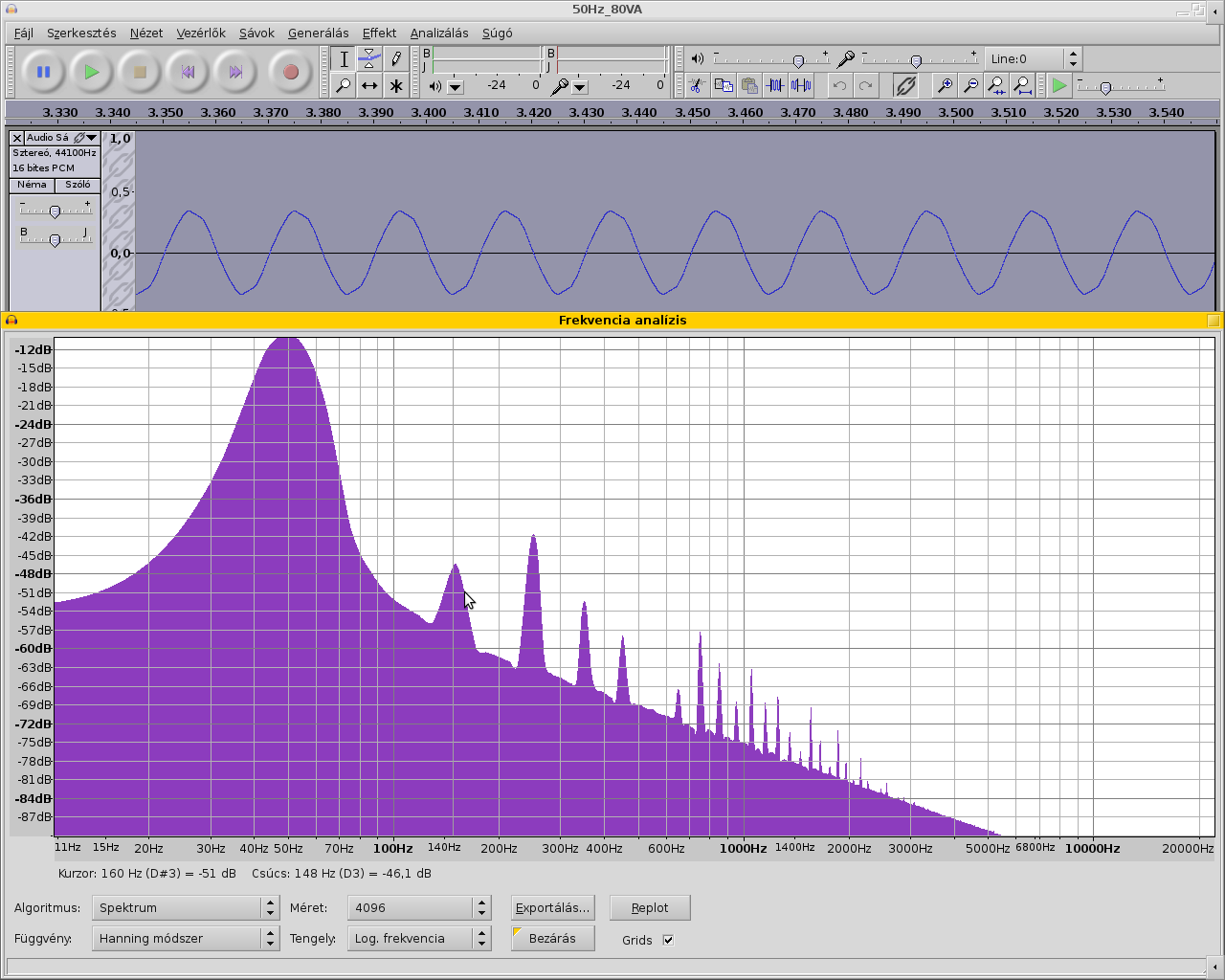
Task: Solo the track with Szóló button
Action: 78,186
